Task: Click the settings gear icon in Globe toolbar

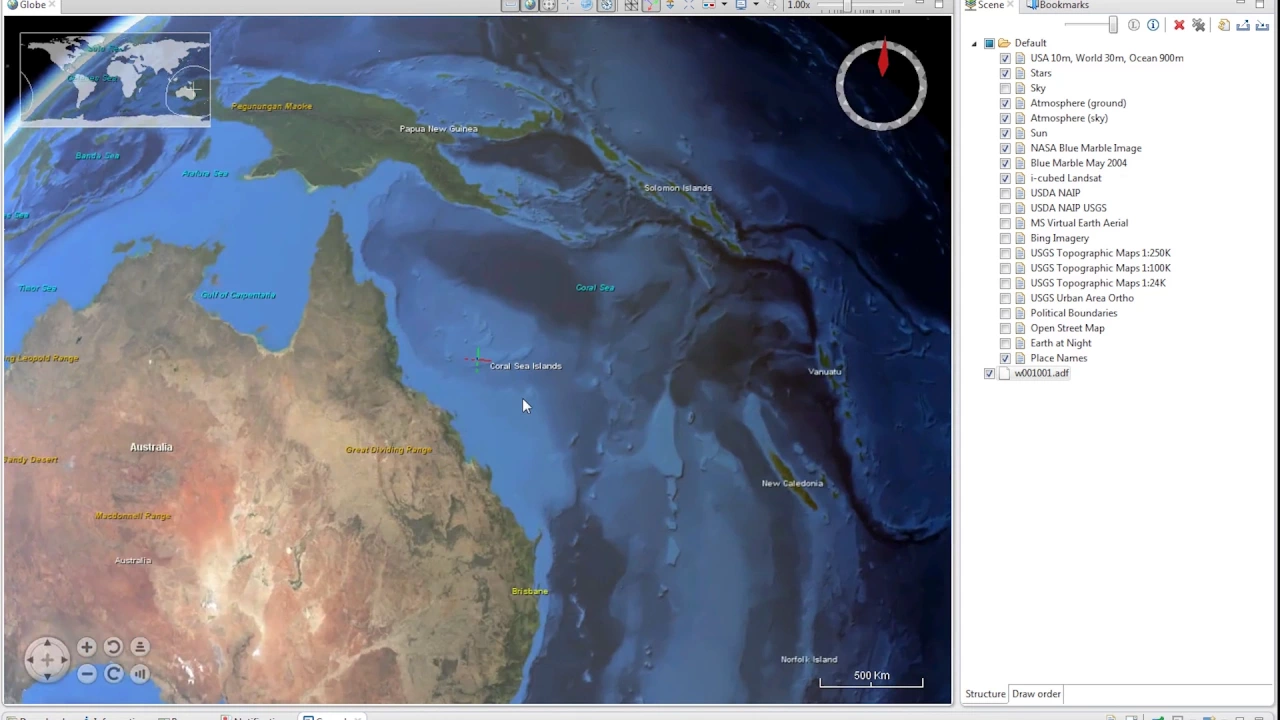Action: (606, 5)
